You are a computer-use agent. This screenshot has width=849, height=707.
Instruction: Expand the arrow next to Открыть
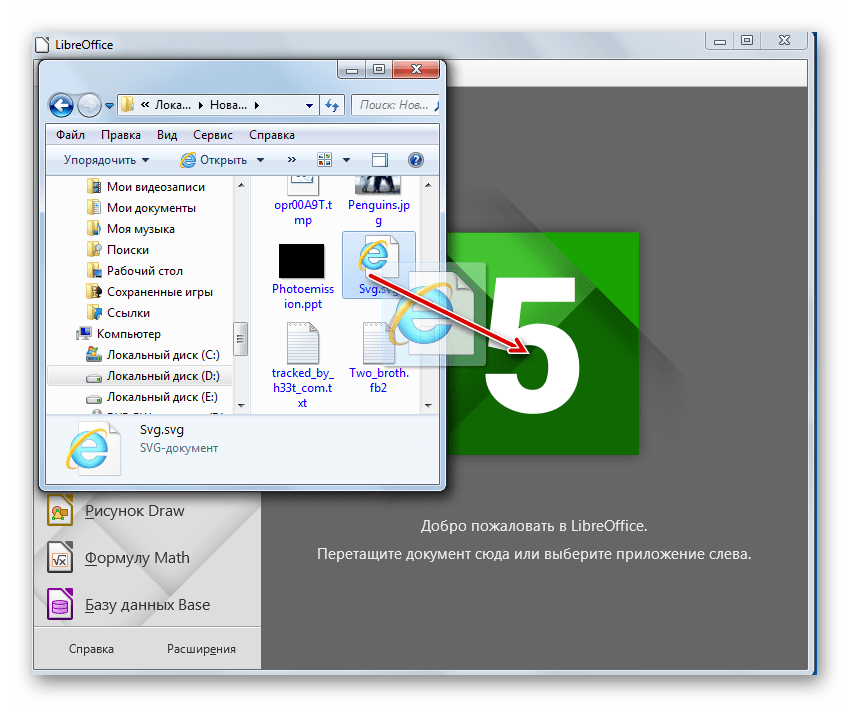(x=261, y=160)
